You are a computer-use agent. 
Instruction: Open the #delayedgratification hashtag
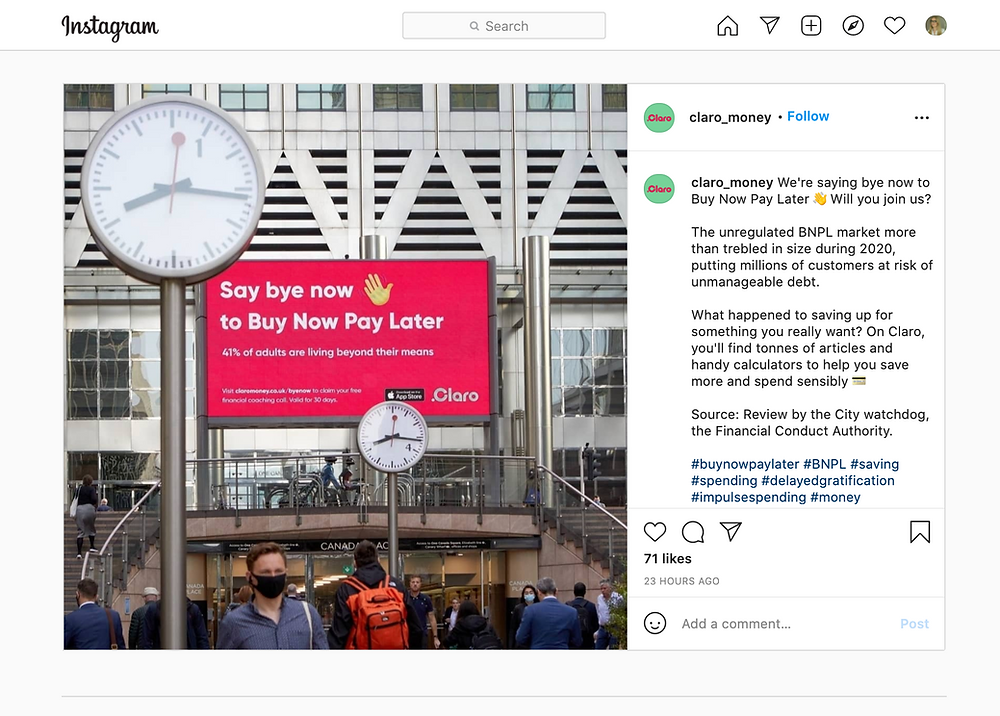coord(828,481)
